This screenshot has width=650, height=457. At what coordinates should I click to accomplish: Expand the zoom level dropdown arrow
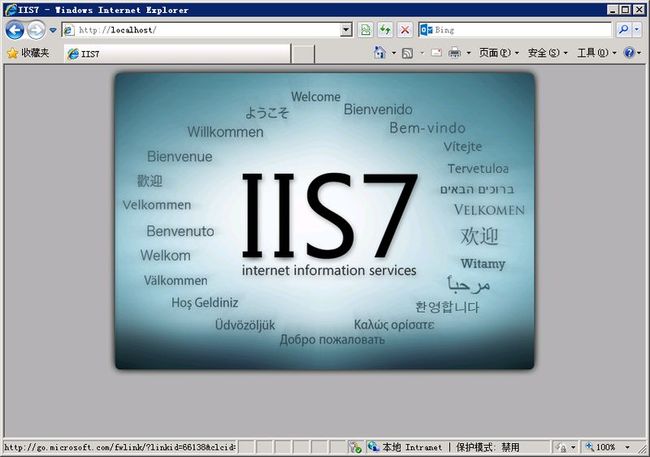pyautogui.click(x=627, y=447)
